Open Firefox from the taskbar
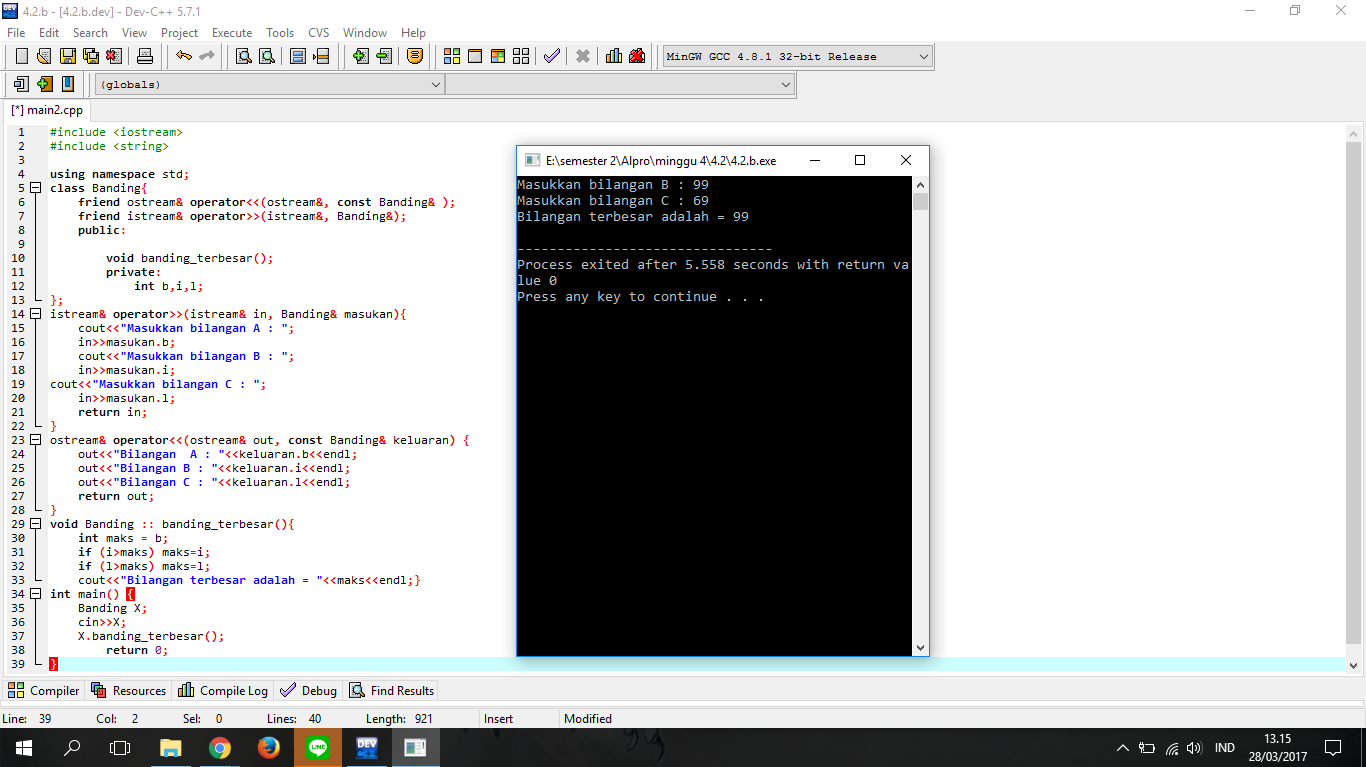1366x767 pixels. pyautogui.click(x=268, y=748)
